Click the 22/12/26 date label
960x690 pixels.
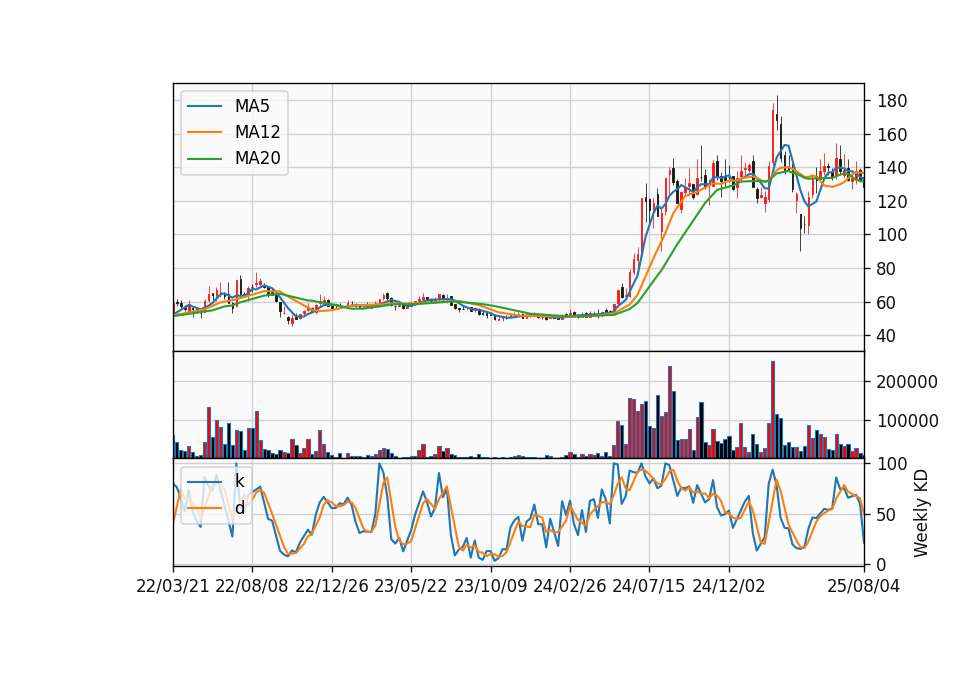tap(332, 586)
